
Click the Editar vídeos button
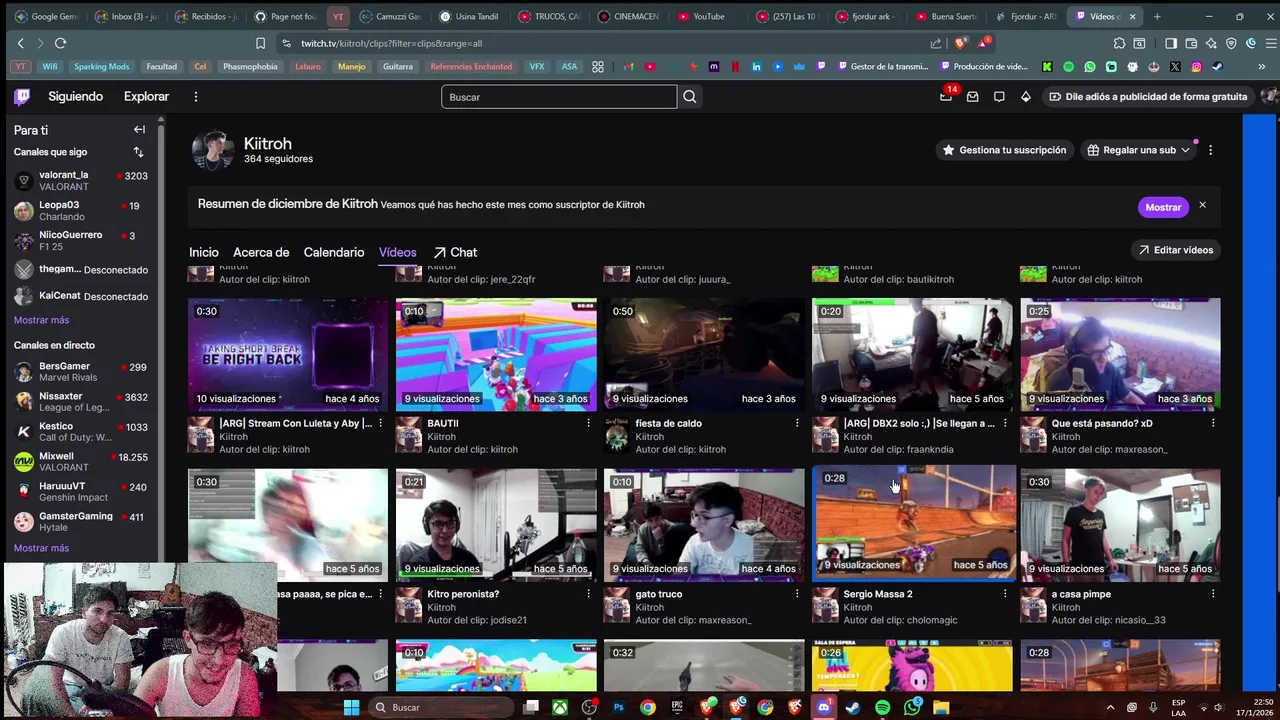pyautogui.click(x=1176, y=250)
